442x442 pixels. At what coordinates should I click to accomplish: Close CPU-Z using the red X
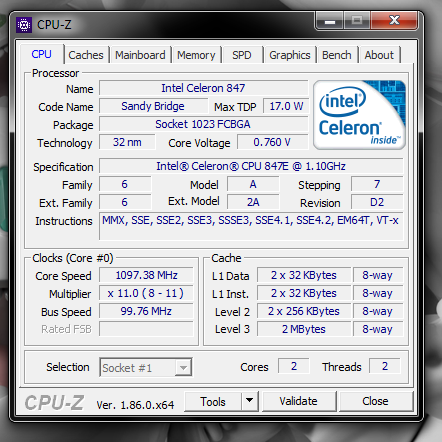(x=394, y=21)
